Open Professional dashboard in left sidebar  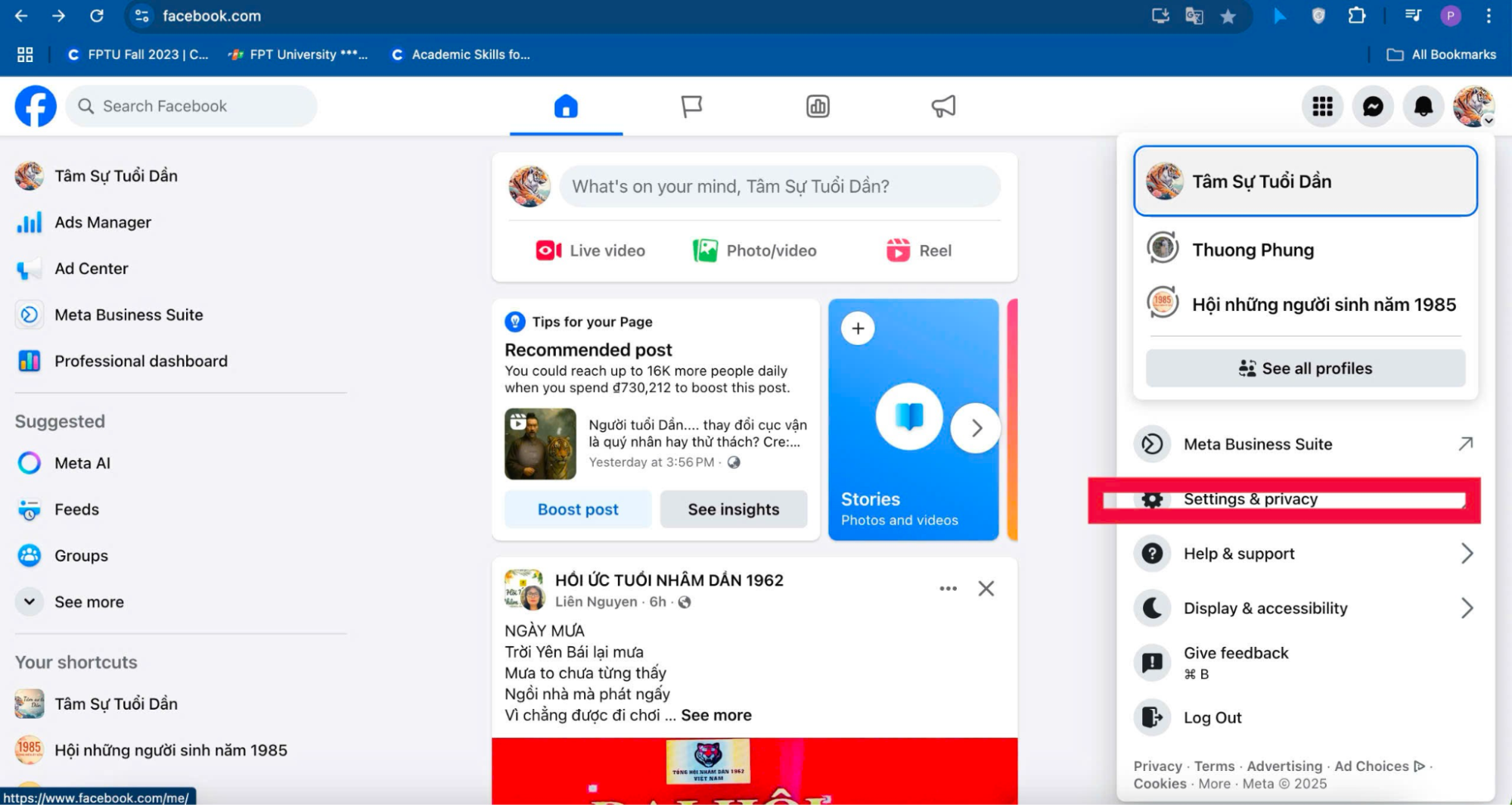[180, 361]
